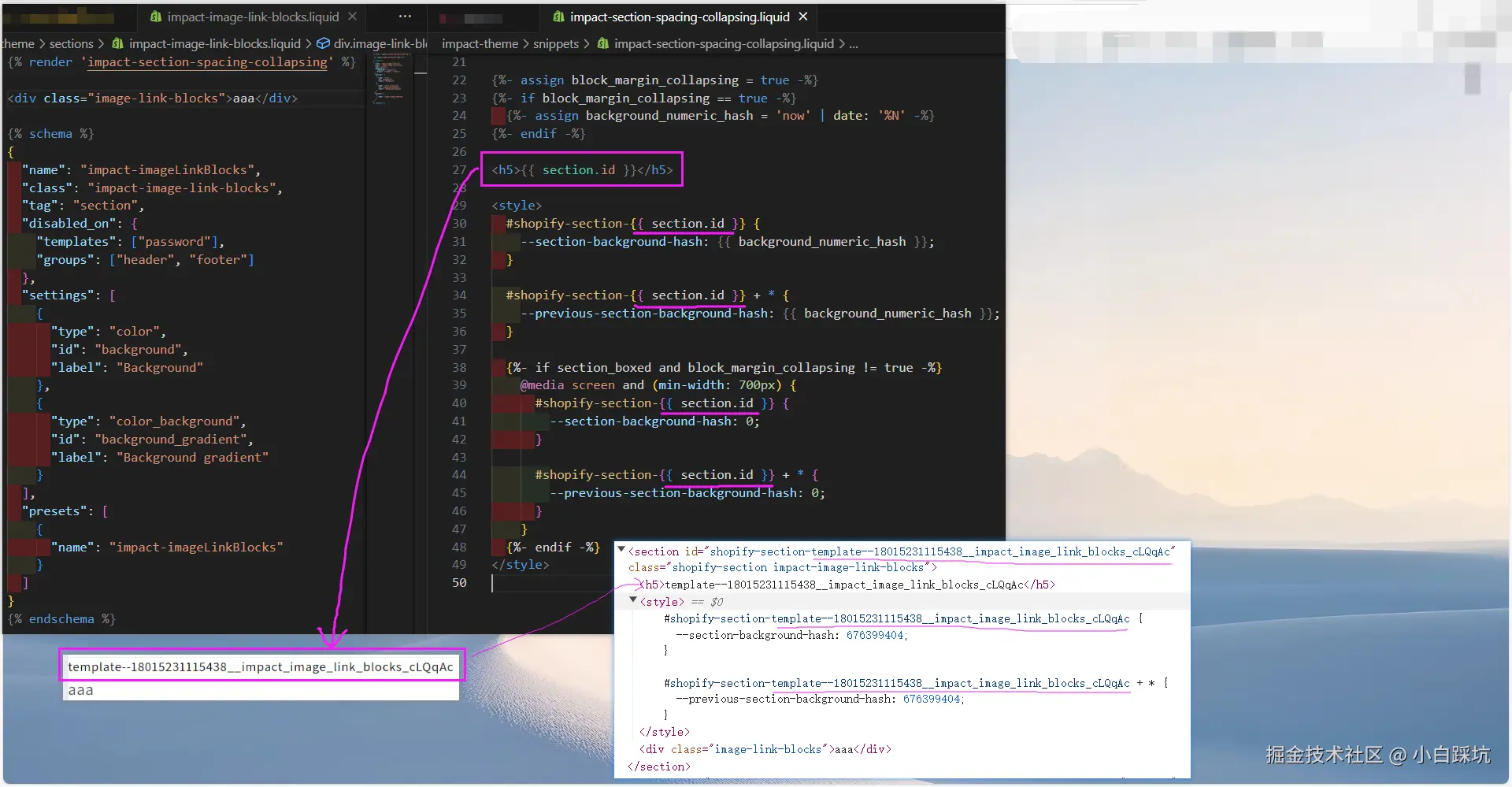Click the 'assign background_numeric_hash' line

[721, 116]
